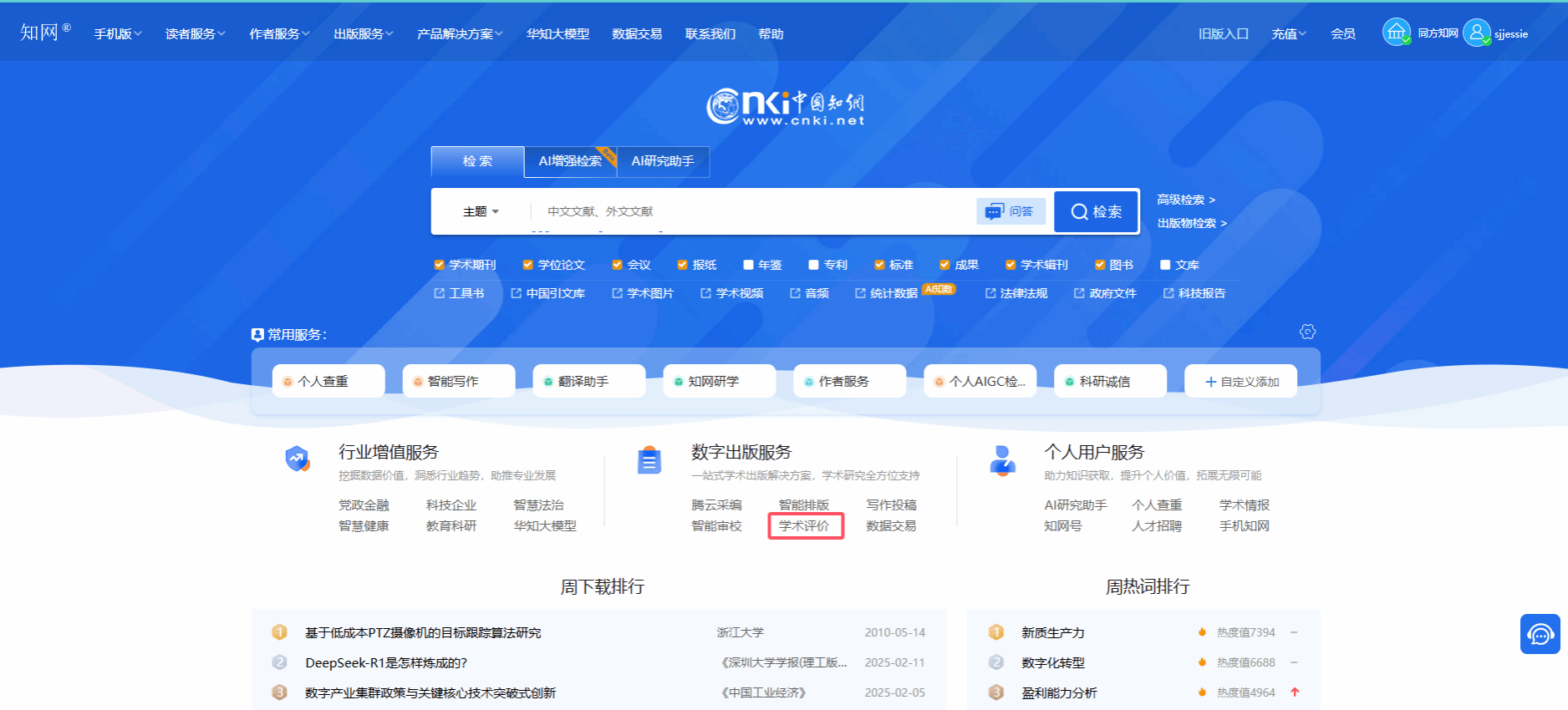Check the 专利 checkbox
The height and width of the screenshot is (710, 1568).
(x=814, y=265)
